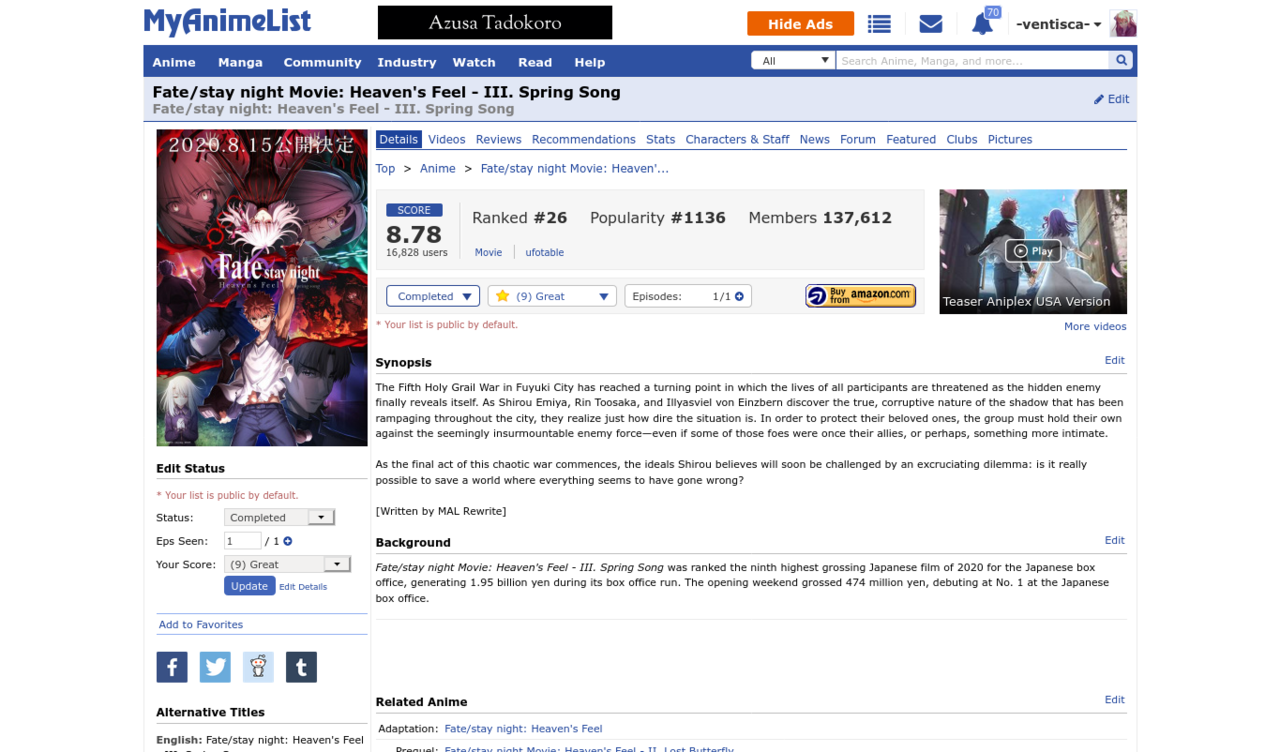Click the Fate/stay night Movie breadcrumb link
Image resolution: width=1280 pixels, height=752 pixels.
[x=575, y=169]
